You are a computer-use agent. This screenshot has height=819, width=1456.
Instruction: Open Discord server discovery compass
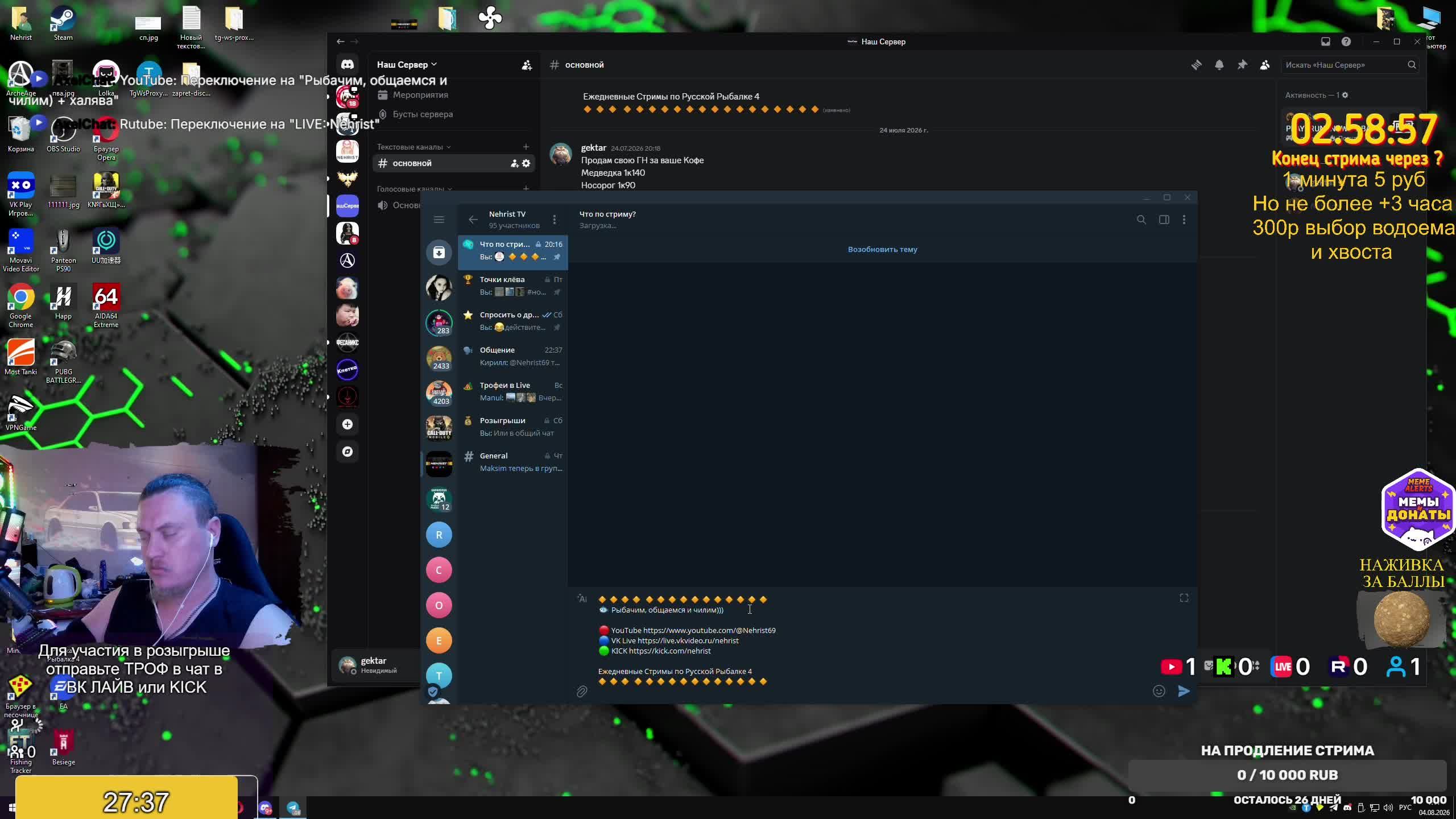[348, 452]
